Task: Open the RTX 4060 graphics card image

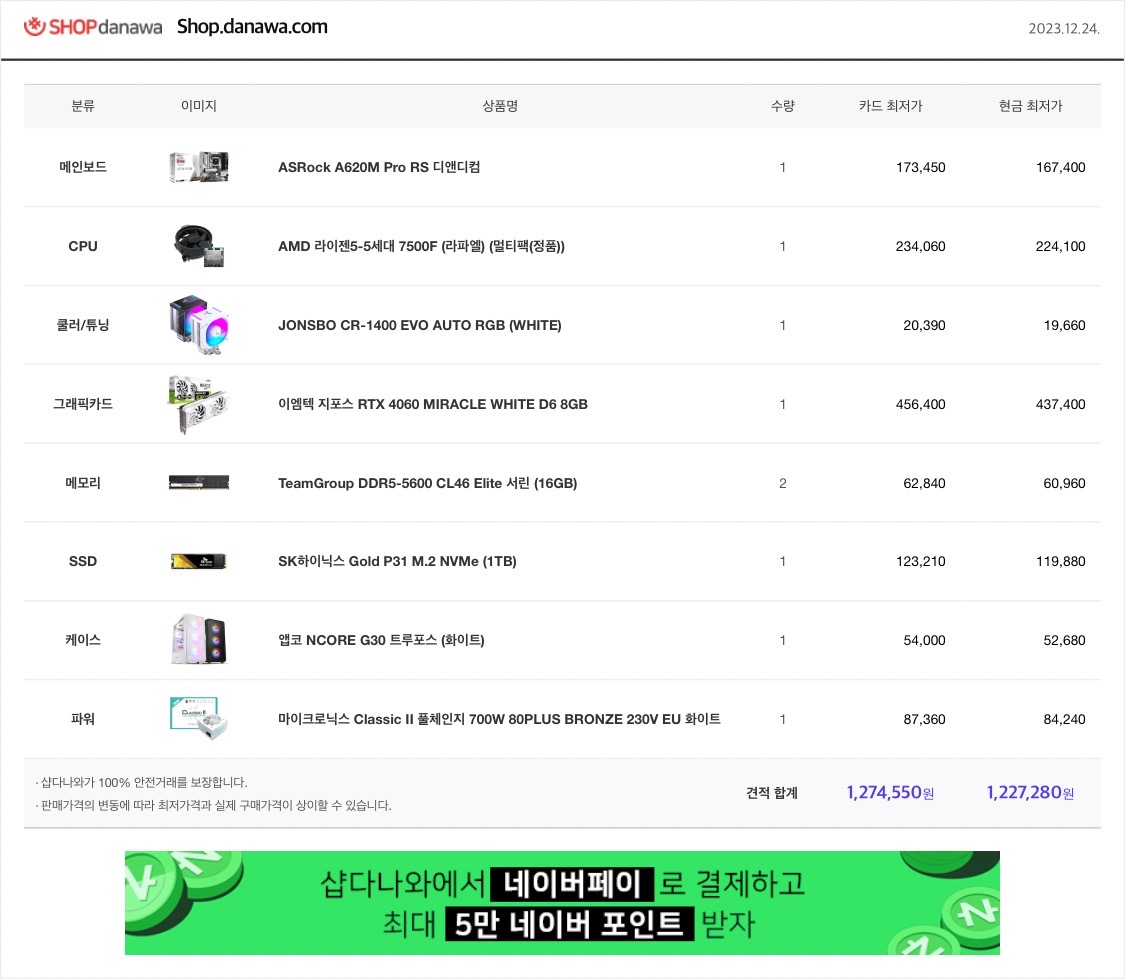Action: (x=199, y=404)
